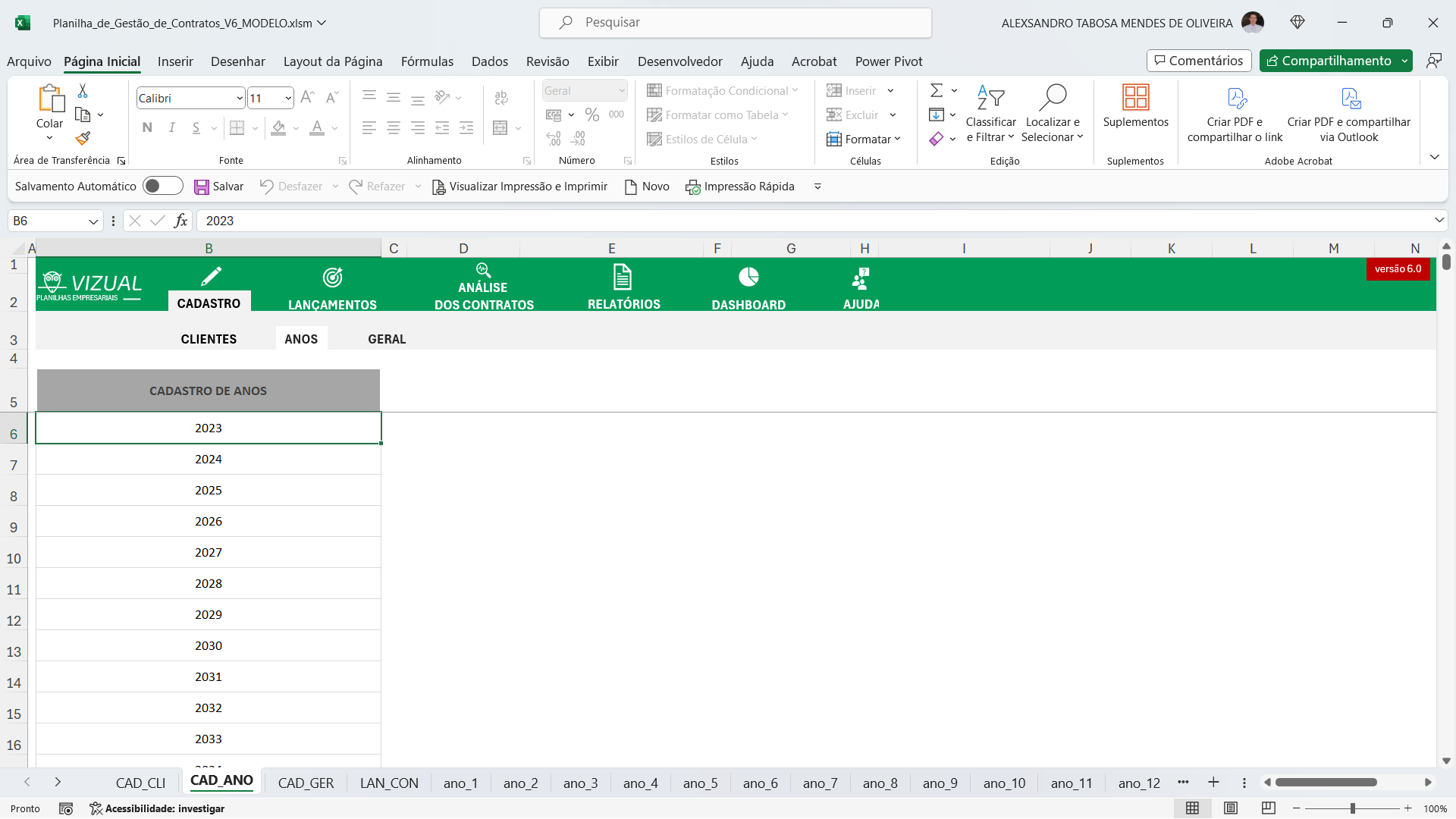Open Visualizar Impressão e Imprimir
The image size is (1456, 819).
coord(519,186)
